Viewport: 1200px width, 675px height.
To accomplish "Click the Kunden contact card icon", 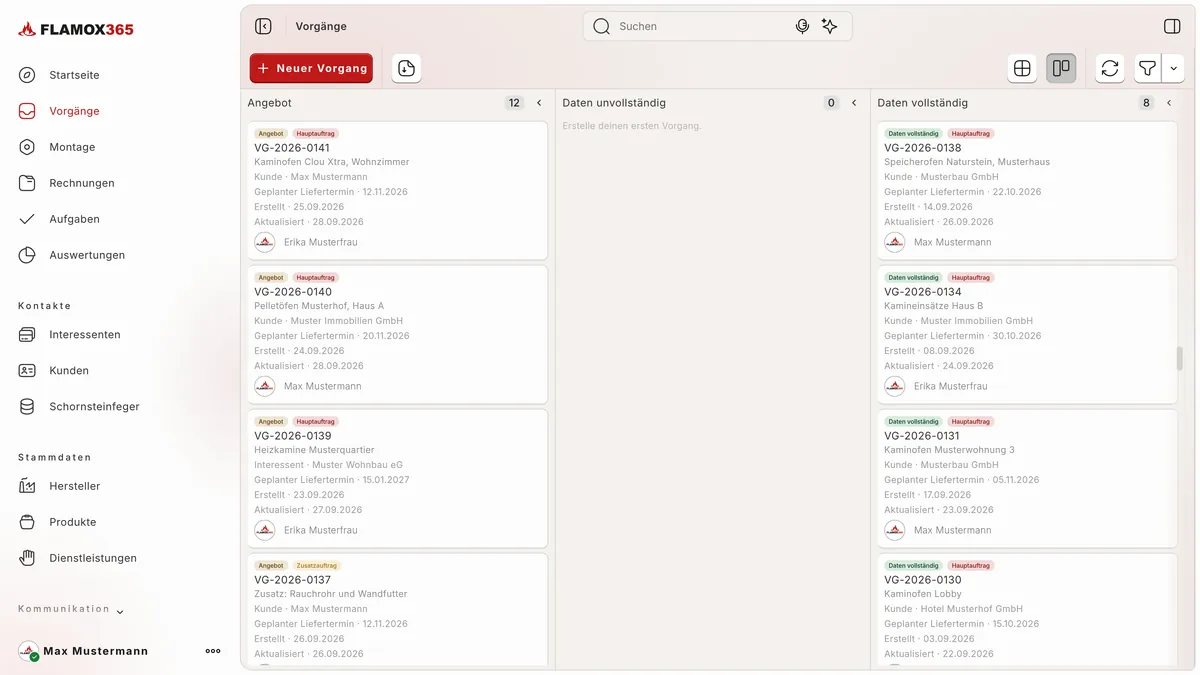I will click(28, 371).
